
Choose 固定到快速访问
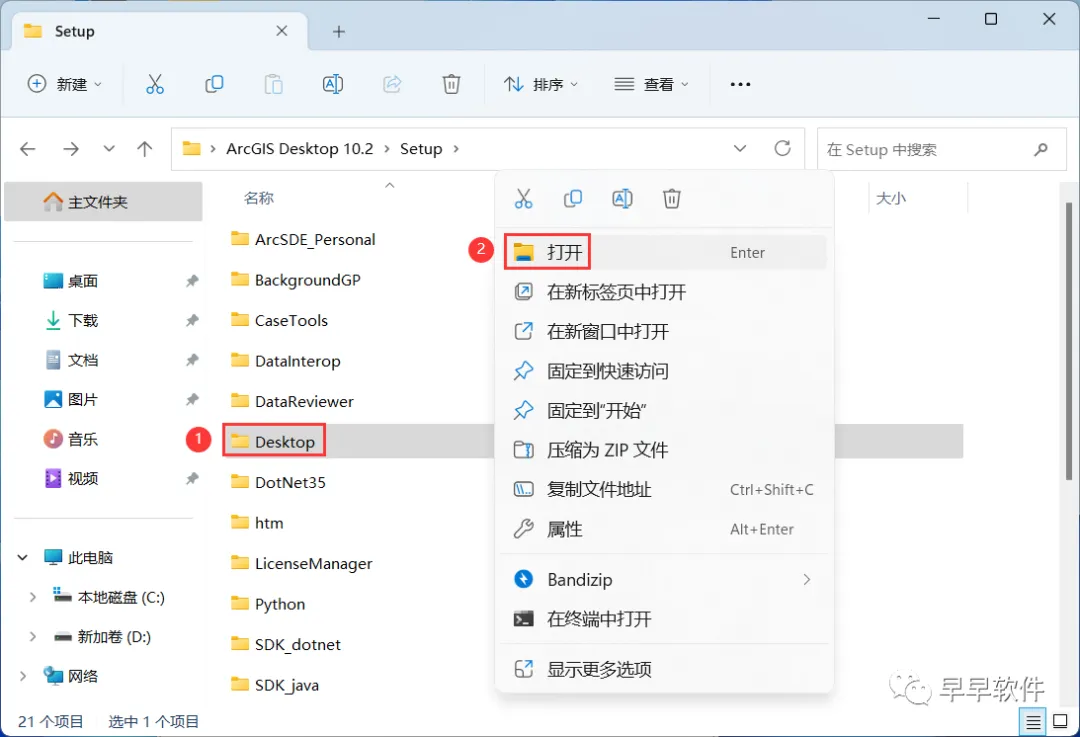point(665,371)
